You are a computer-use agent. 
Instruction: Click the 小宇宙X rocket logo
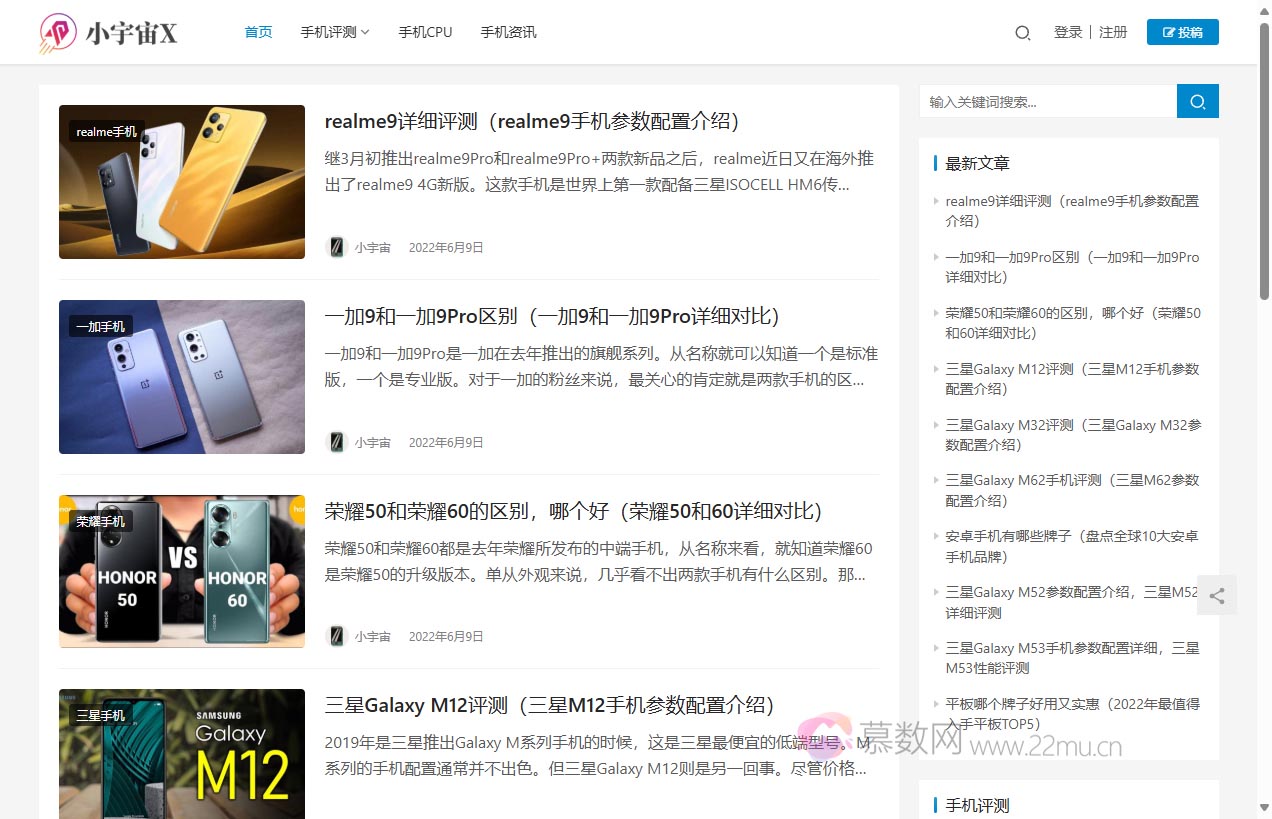pos(59,33)
